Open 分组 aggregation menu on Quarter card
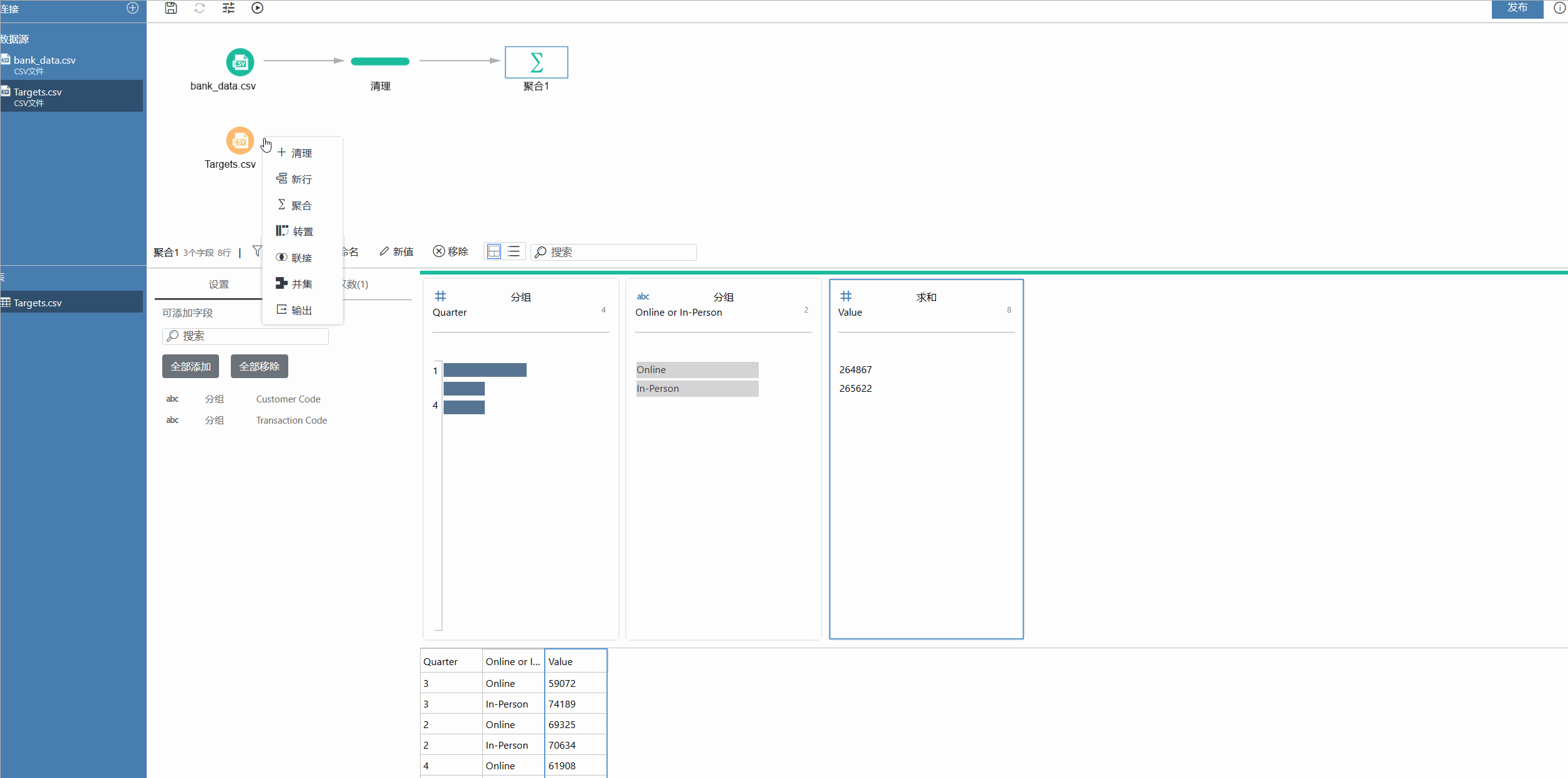The width and height of the screenshot is (1568, 778). pos(521,298)
